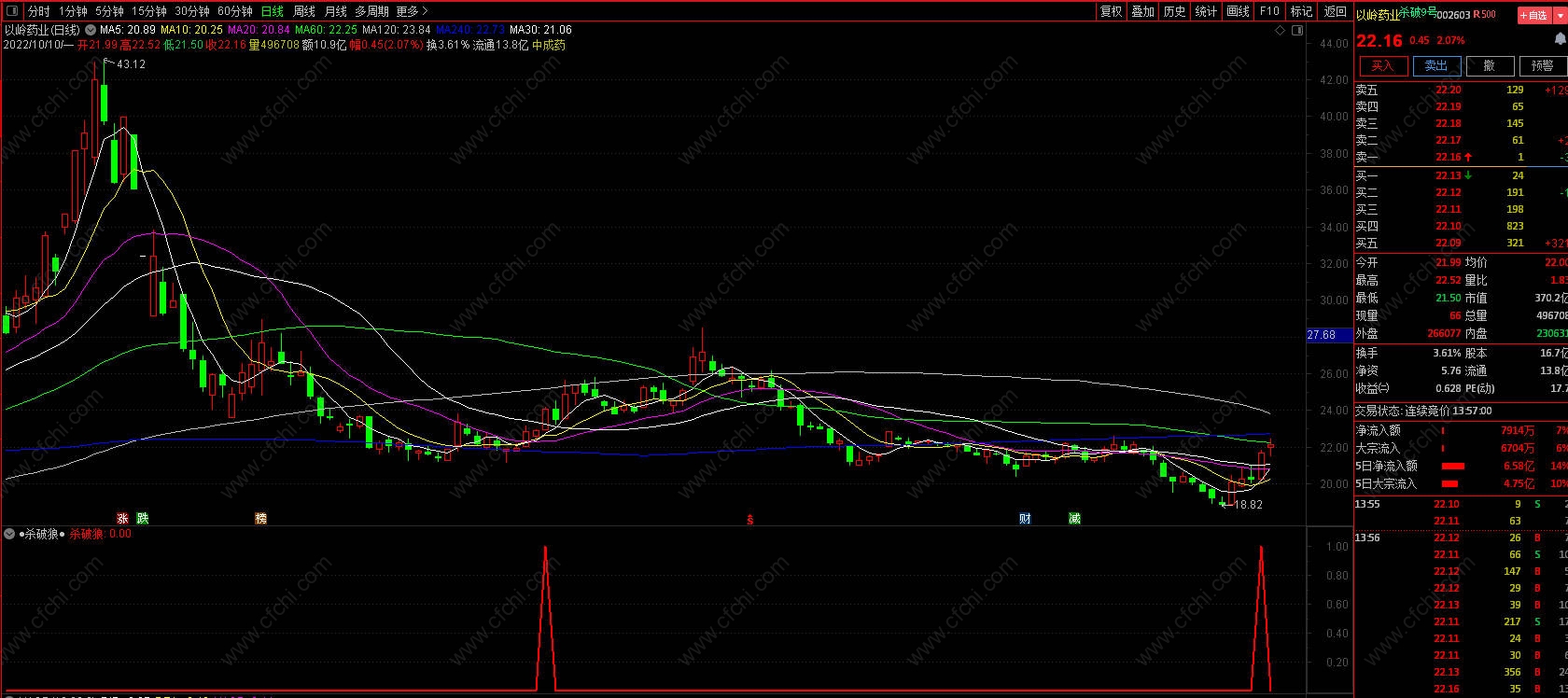Click the MA240: 22.73 label
The image size is (1568, 698).
[469, 30]
